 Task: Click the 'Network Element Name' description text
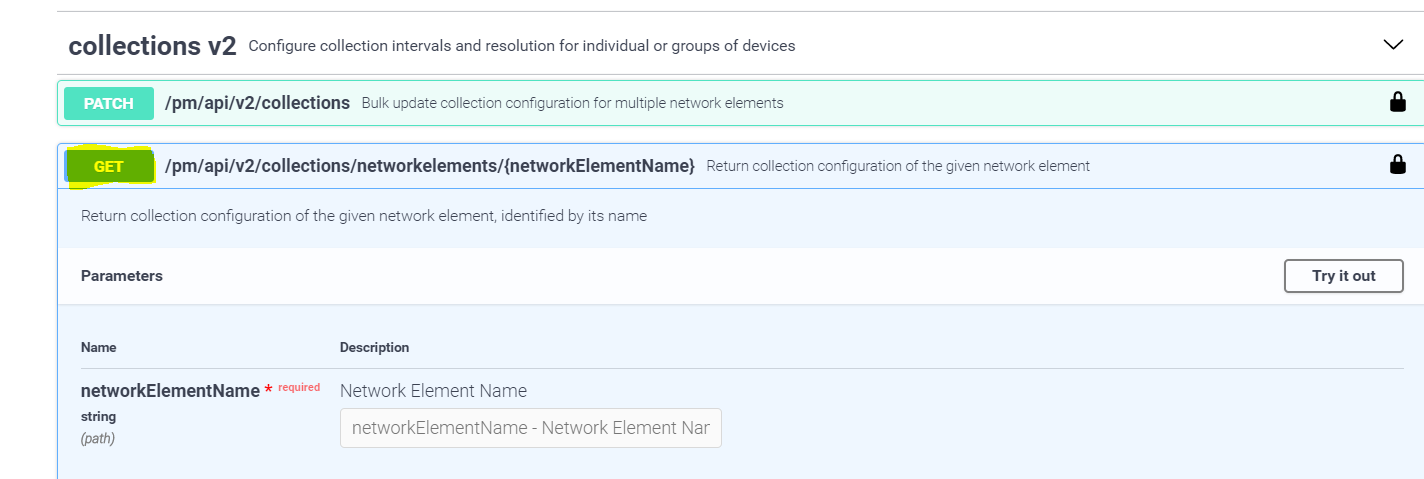[433, 391]
